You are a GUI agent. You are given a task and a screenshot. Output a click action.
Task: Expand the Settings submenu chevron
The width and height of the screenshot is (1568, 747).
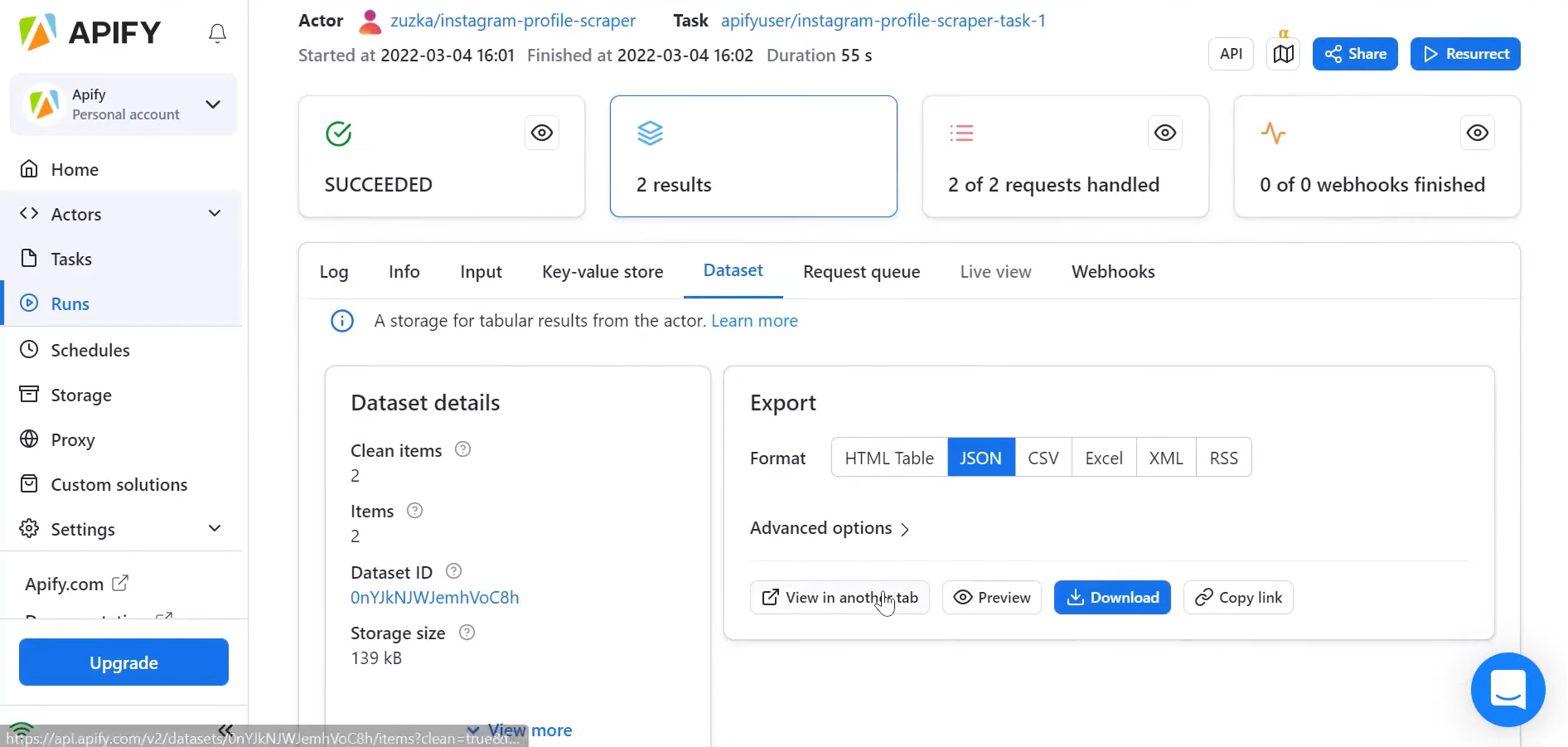215,529
